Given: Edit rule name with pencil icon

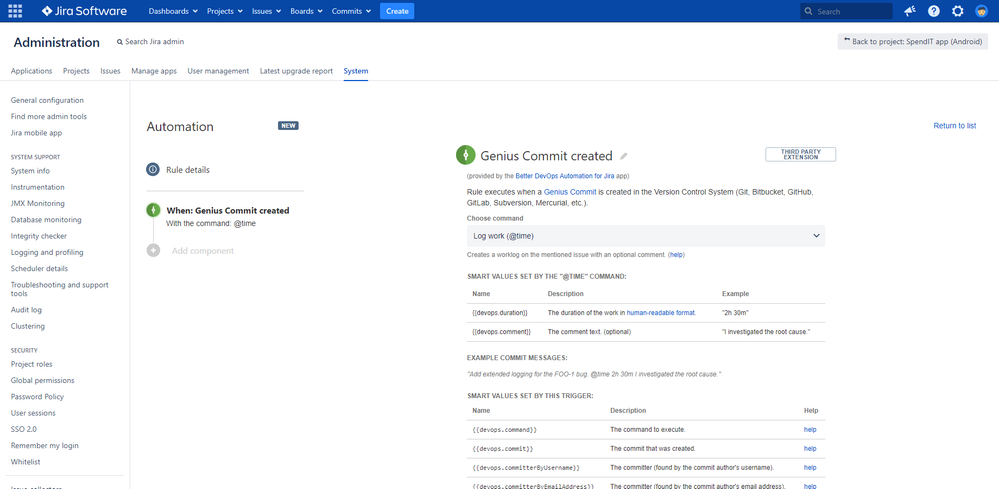Looking at the screenshot, I should 624,156.
